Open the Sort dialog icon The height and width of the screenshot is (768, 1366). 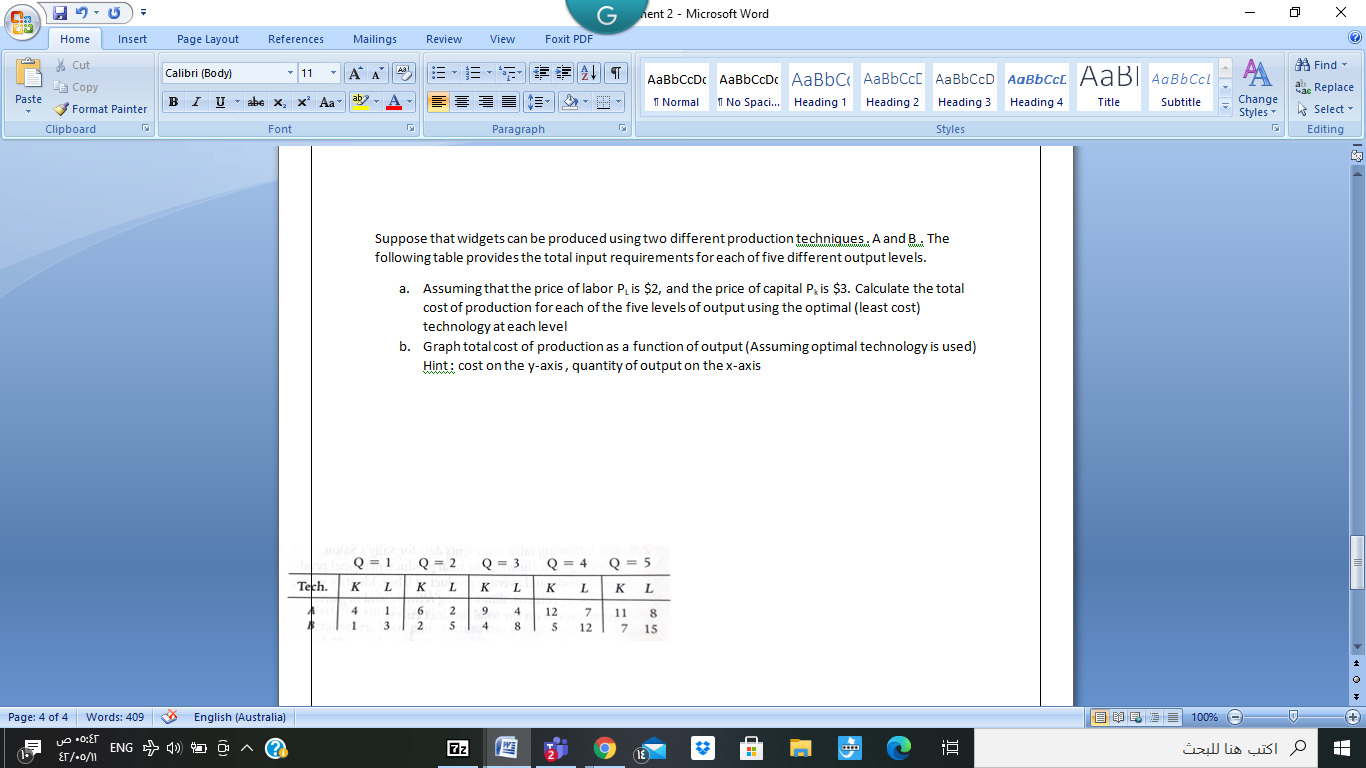pos(589,73)
